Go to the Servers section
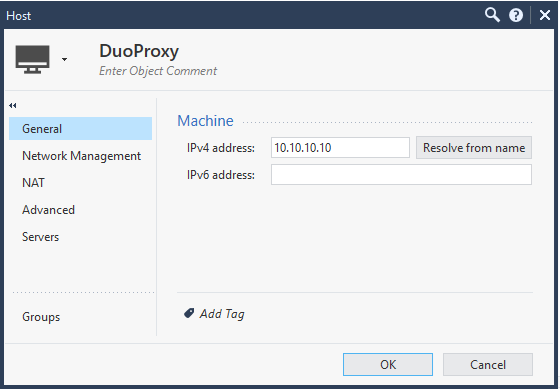 pyautogui.click(x=40, y=237)
